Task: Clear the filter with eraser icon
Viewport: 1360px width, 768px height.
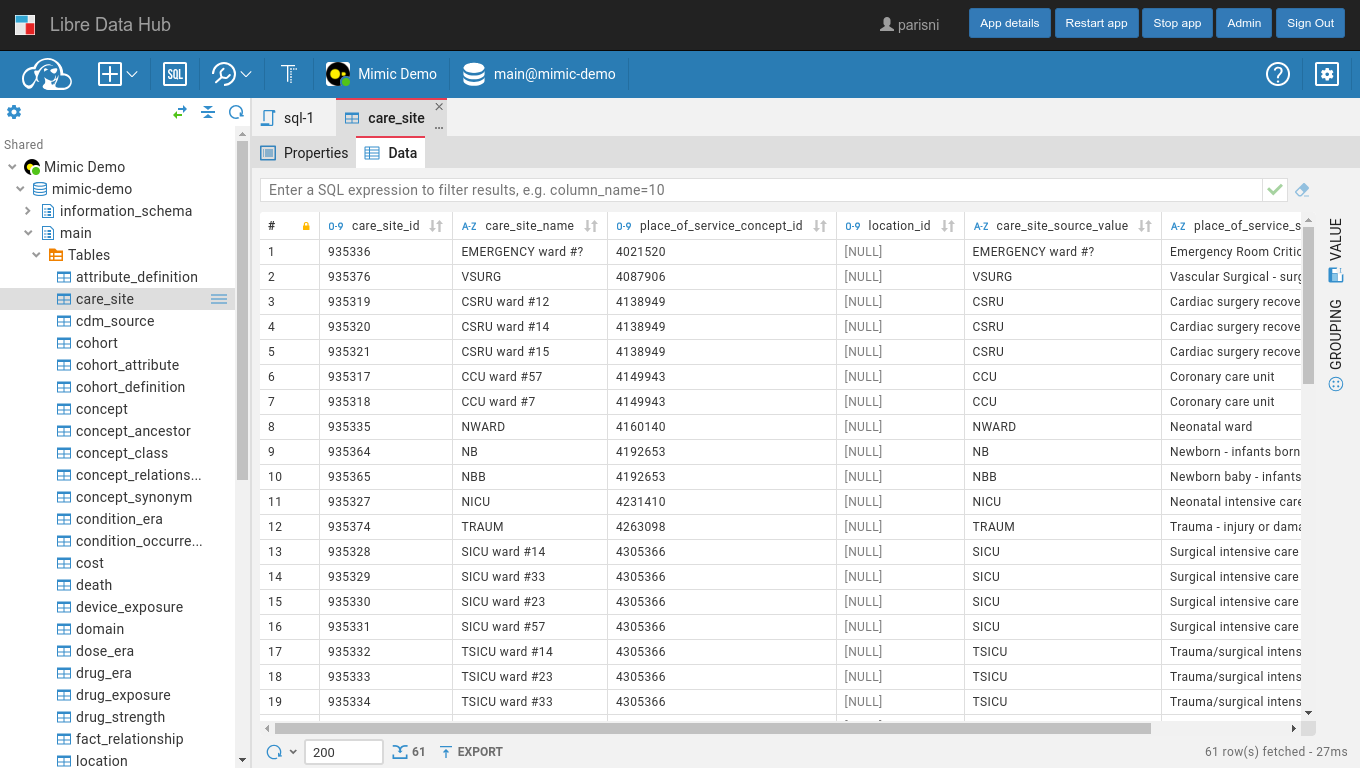Action: [1302, 190]
